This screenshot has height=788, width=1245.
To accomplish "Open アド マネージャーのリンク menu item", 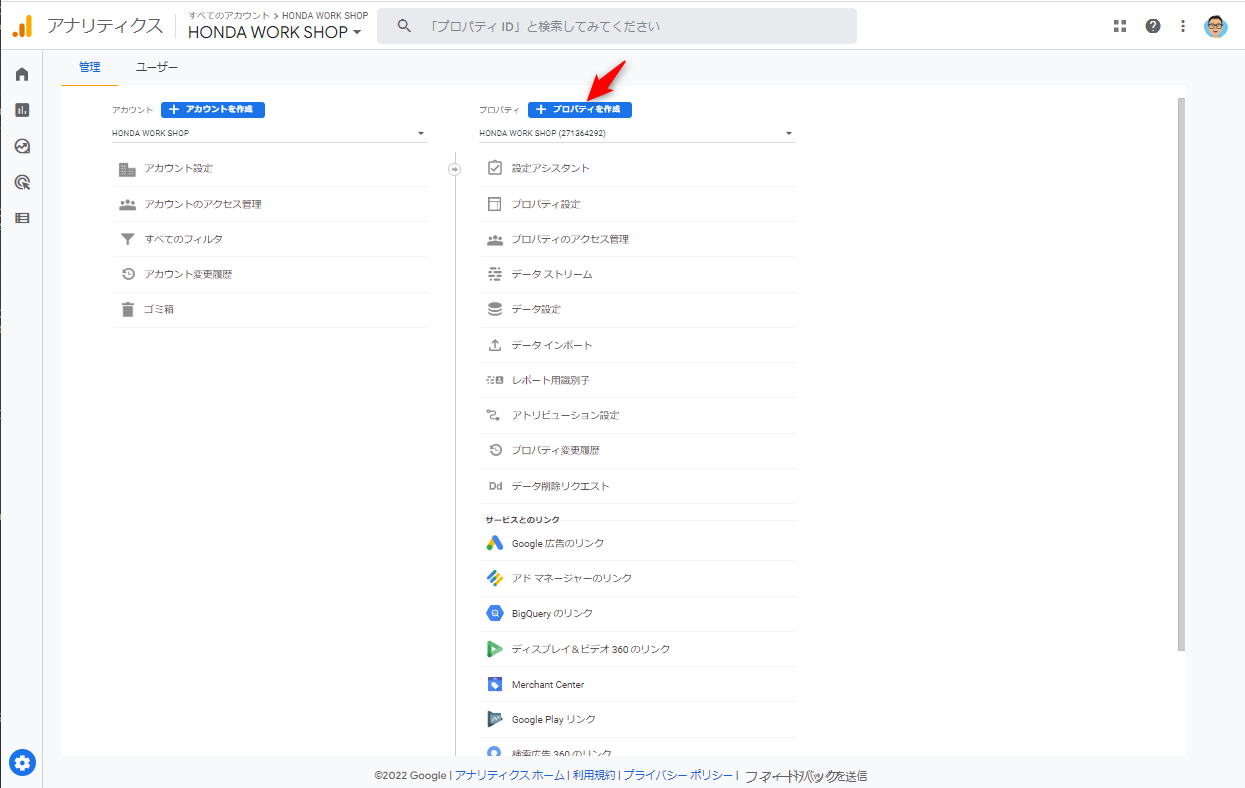I will coord(637,578).
